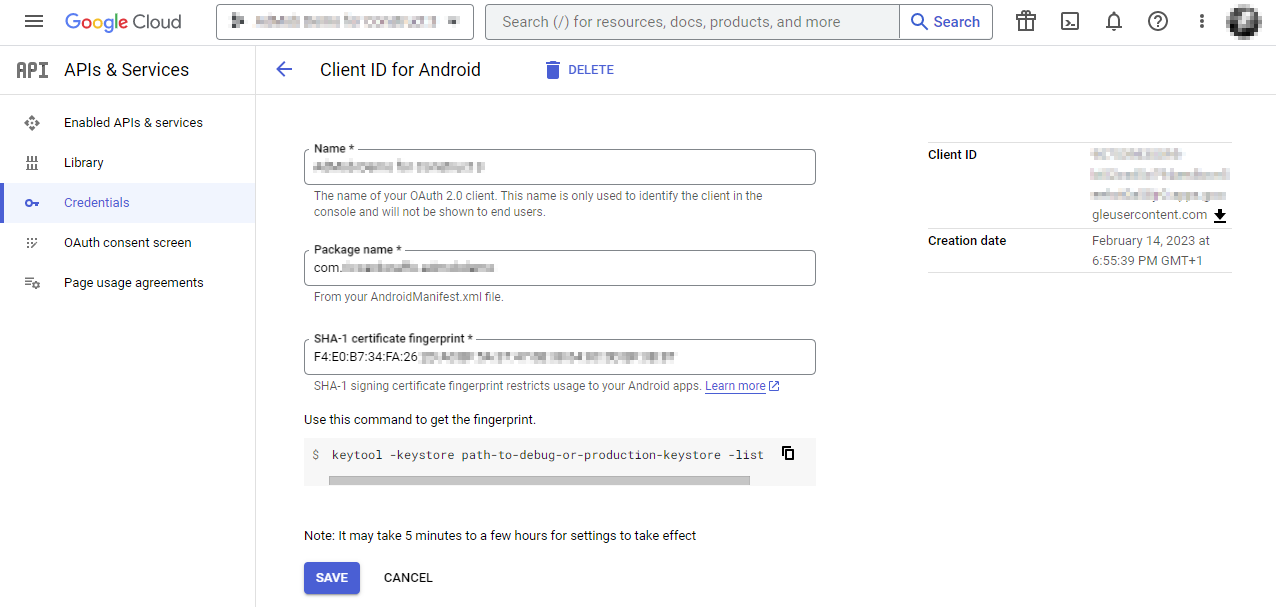Click the Library sidebar icon

point(32,163)
